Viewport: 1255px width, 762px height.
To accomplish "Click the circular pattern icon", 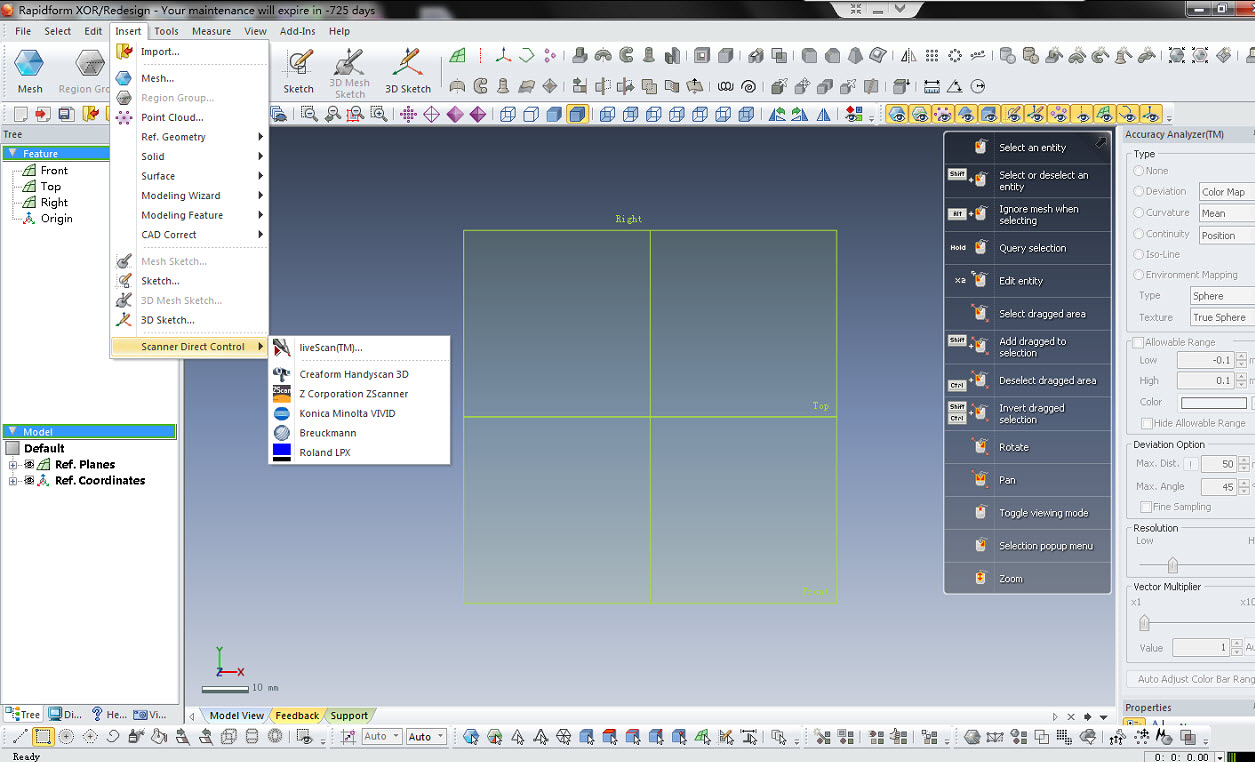I will tap(955, 56).
